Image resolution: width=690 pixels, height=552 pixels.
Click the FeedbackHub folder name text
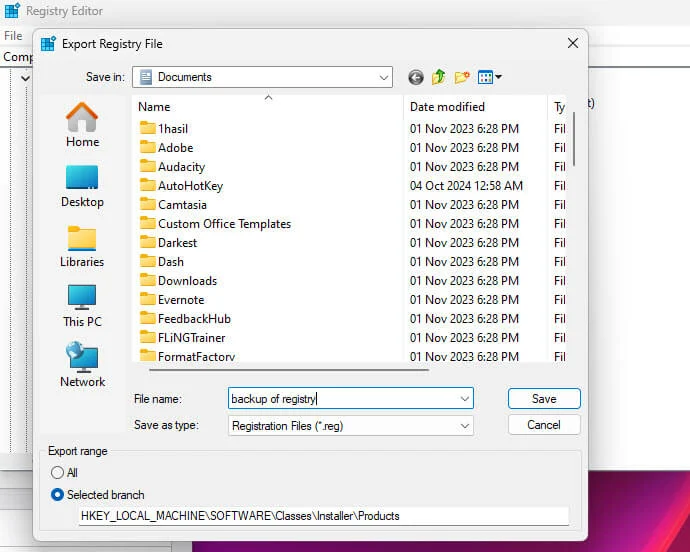tap(195, 318)
